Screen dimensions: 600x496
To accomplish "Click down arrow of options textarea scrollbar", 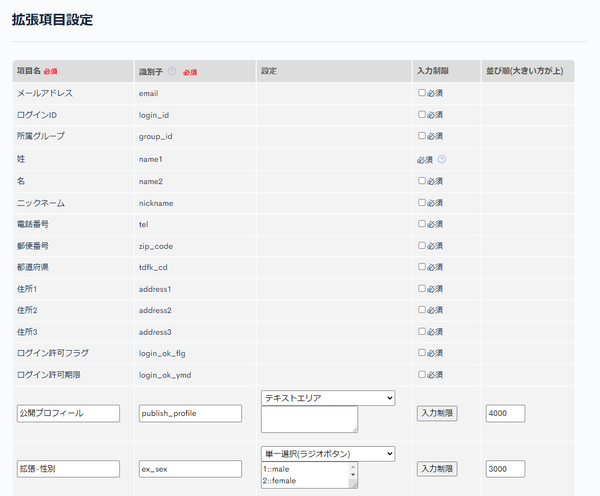I will click(x=353, y=474).
